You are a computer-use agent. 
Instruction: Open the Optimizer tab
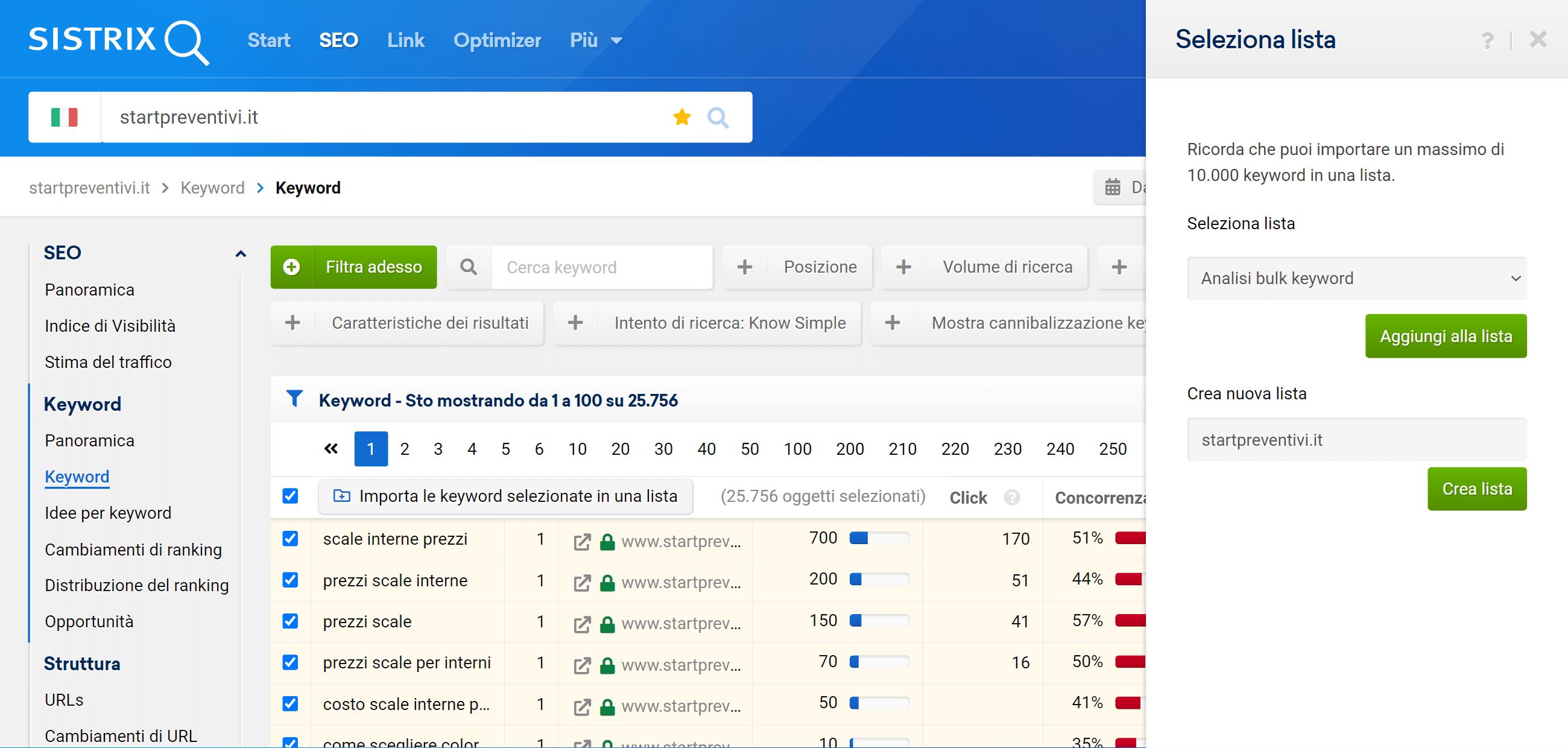[497, 40]
